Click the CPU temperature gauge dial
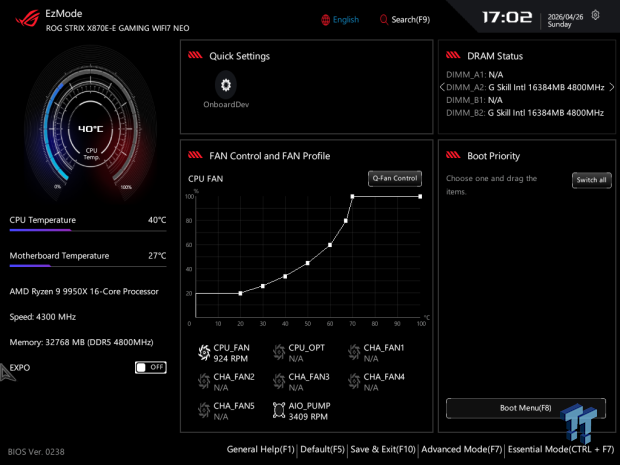Screen dimensions: 620x465 [91, 125]
